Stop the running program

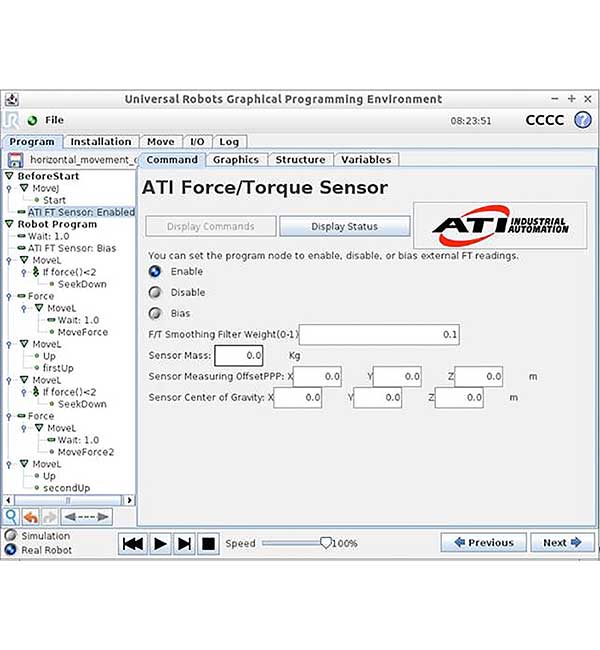[208, 543]
